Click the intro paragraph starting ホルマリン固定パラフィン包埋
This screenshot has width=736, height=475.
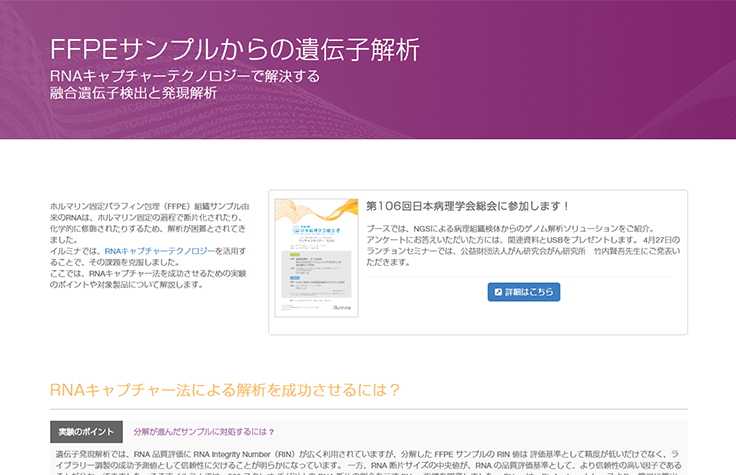coord(150,223)
